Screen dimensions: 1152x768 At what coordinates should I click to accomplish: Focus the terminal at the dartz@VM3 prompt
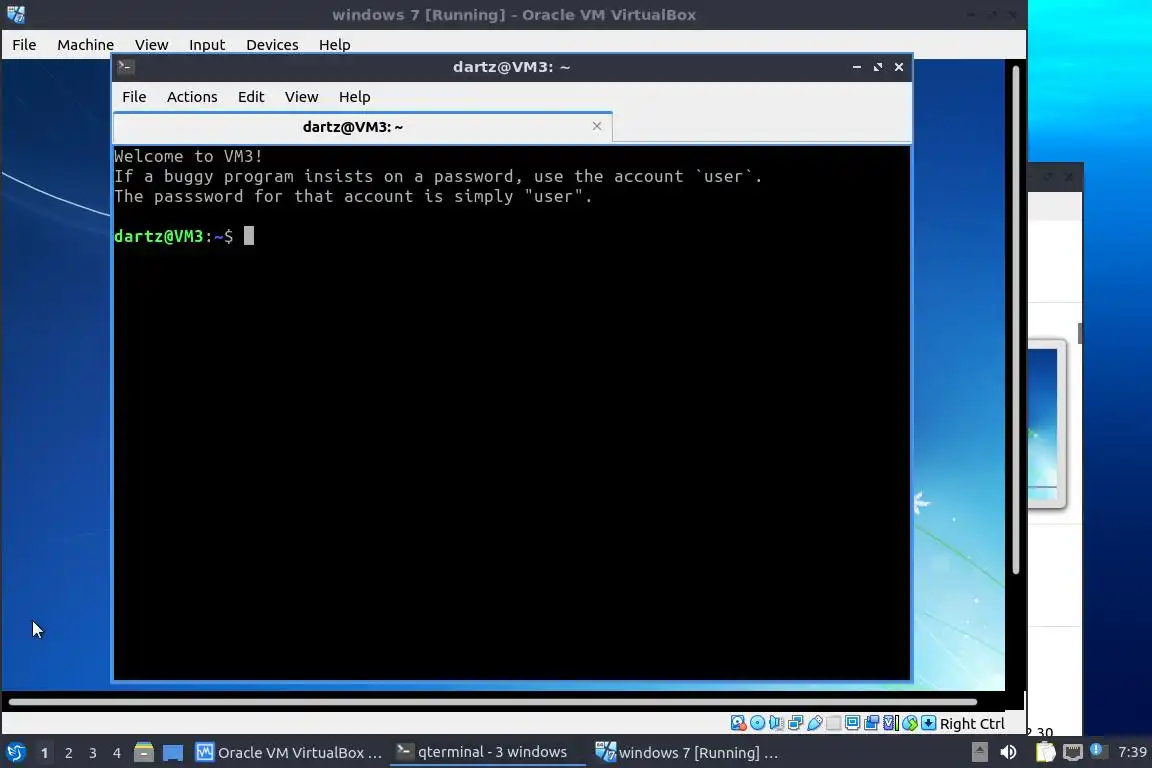coord(249,236)
